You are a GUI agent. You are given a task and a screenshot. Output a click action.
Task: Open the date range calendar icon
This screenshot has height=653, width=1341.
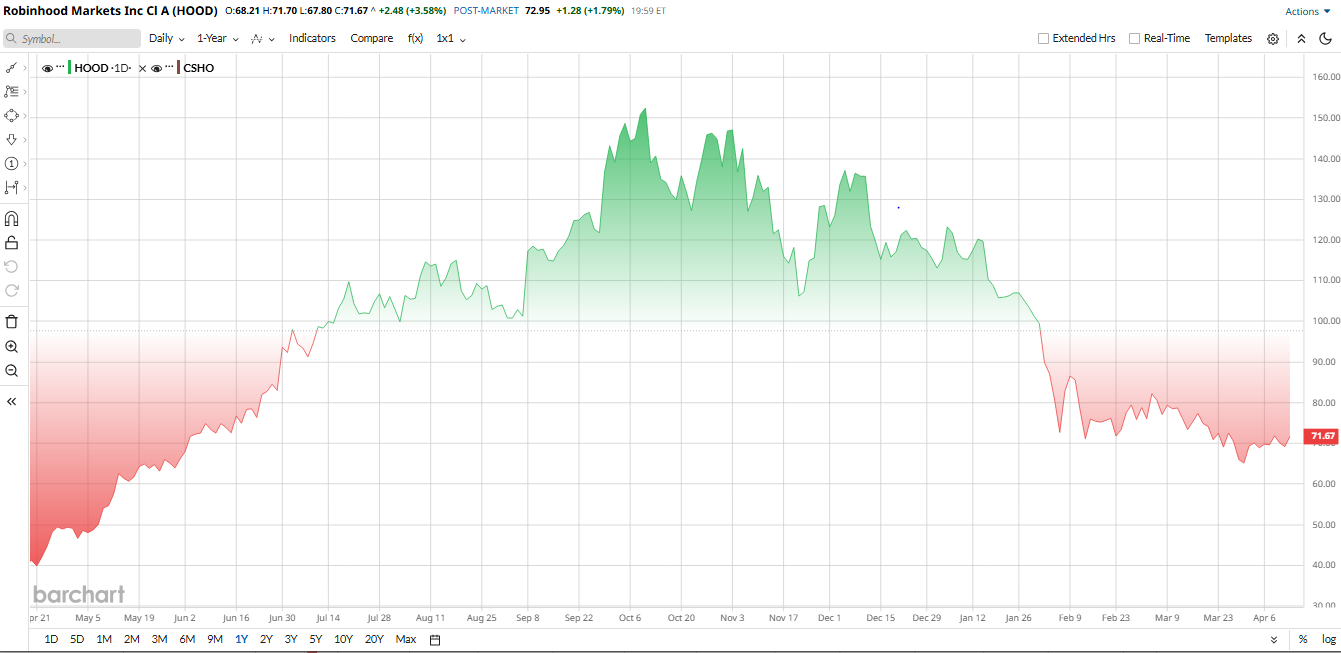(435, 640)
